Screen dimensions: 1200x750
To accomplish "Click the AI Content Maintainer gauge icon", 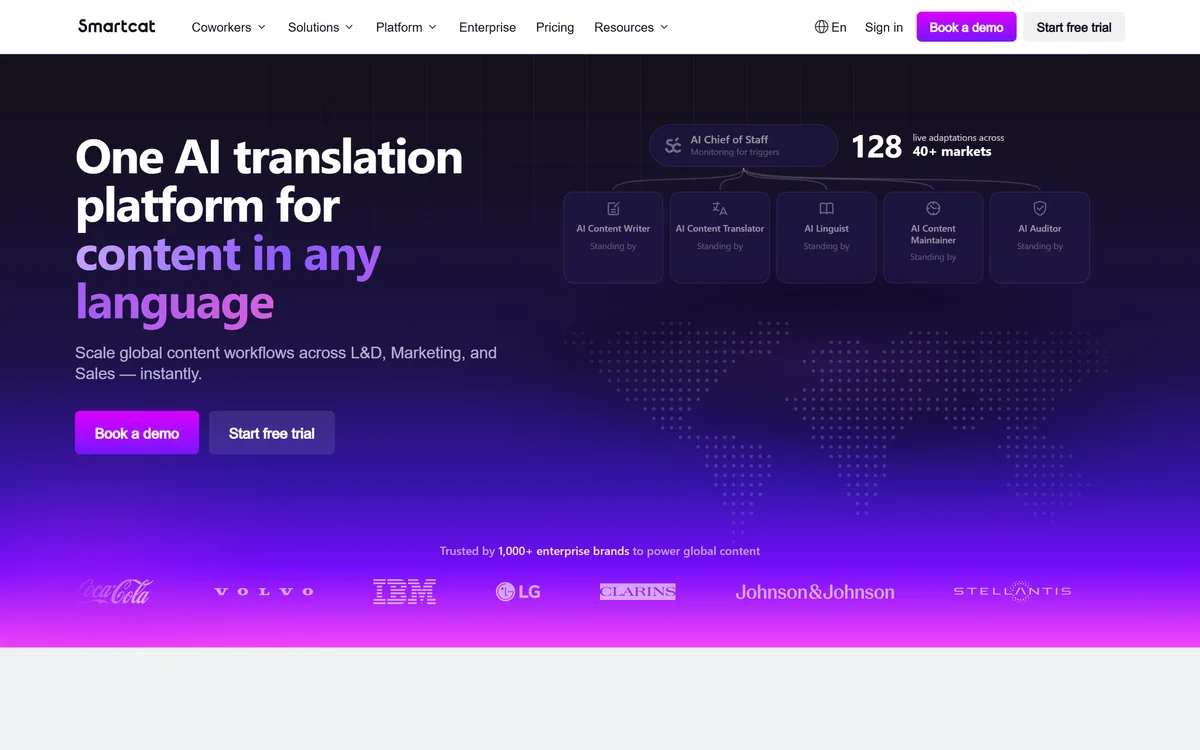I will click(933, 209).
